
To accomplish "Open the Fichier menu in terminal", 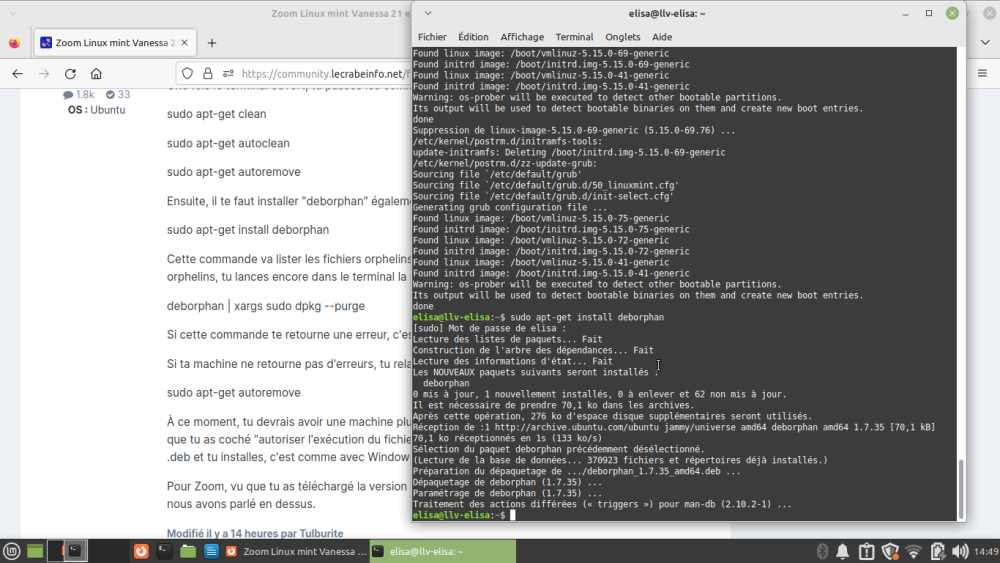I will pos(432,37).
